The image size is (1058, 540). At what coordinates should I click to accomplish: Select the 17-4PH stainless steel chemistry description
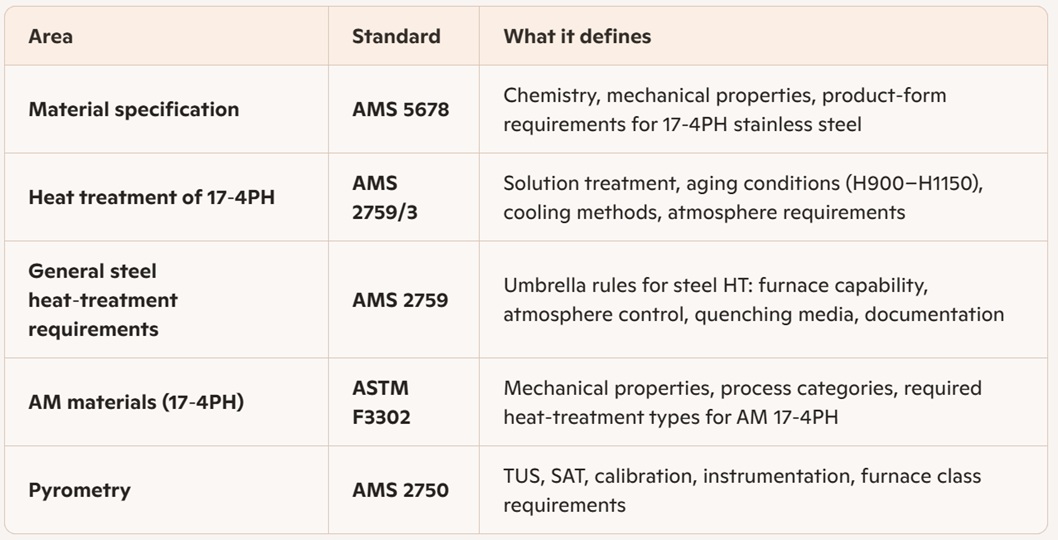coord(725,109)
